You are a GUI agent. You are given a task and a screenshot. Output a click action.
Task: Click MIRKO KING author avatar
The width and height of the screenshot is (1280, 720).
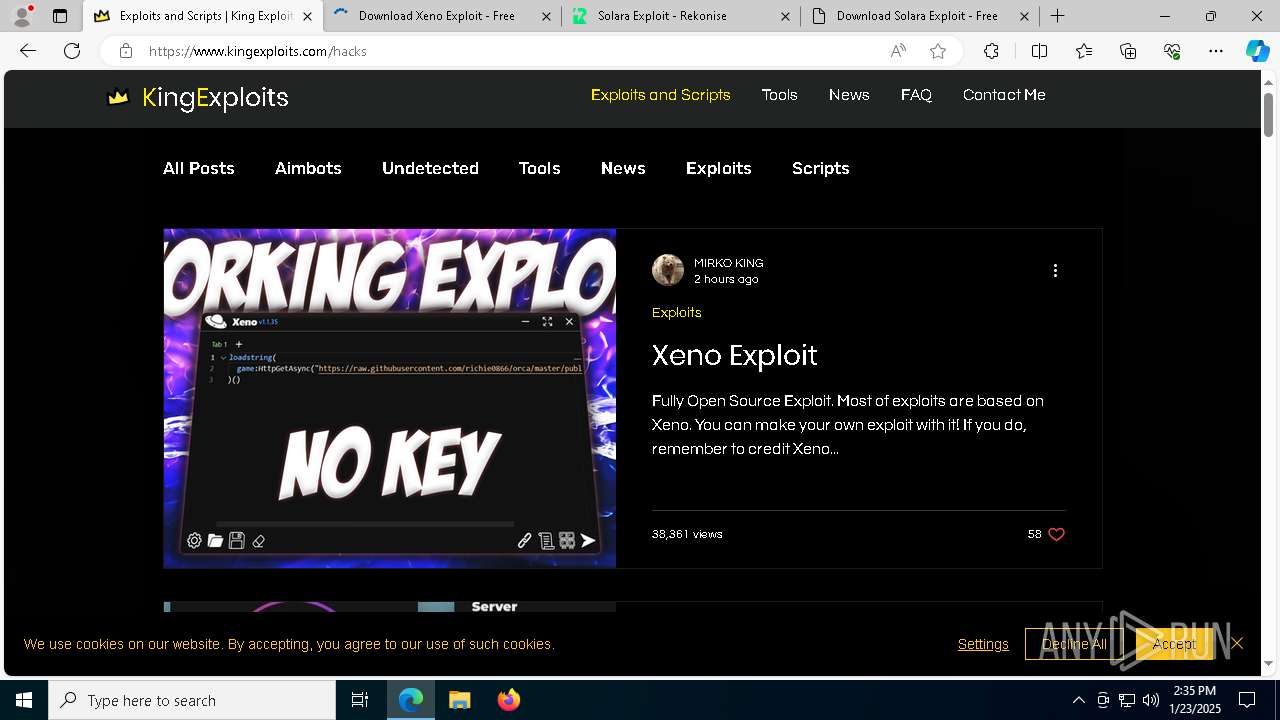[668, 270]
